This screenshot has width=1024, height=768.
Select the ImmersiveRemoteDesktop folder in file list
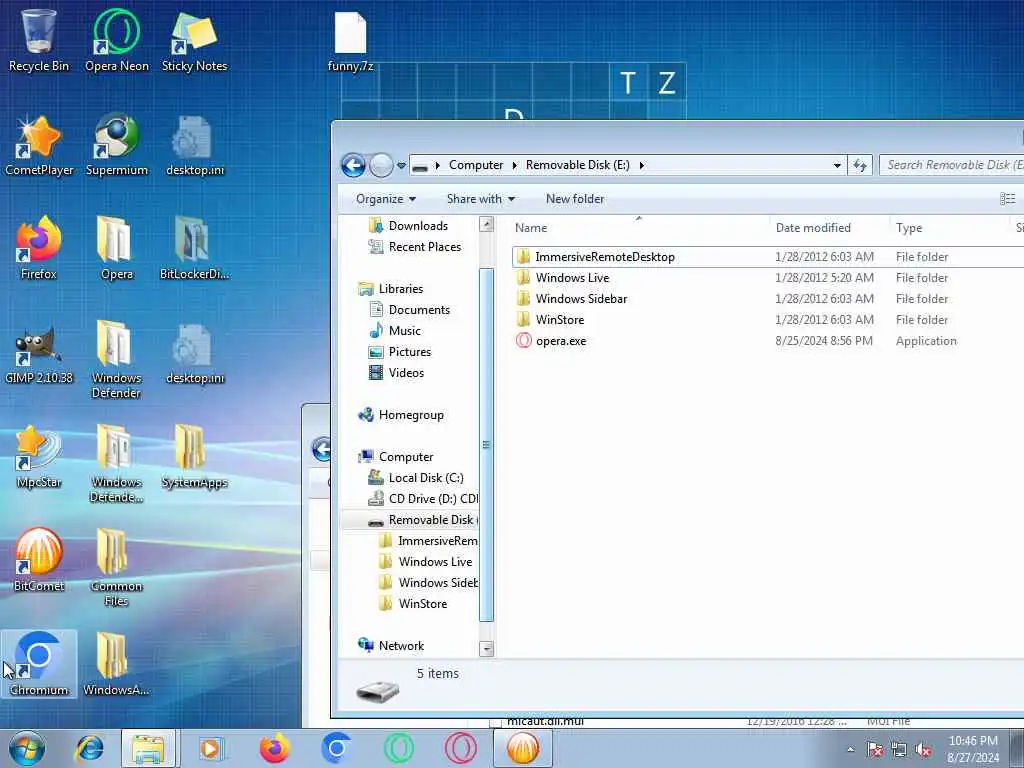click(605, 257)
